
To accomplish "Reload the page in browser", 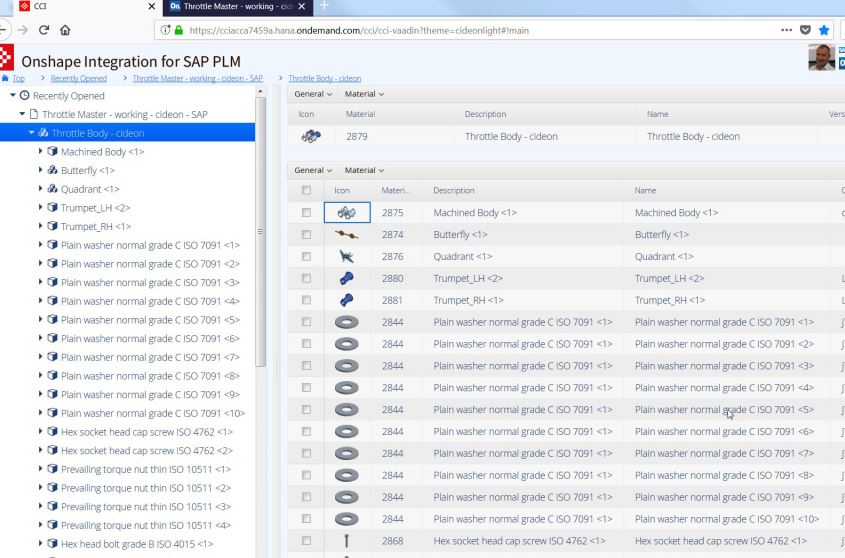I will tap(44, 30).
